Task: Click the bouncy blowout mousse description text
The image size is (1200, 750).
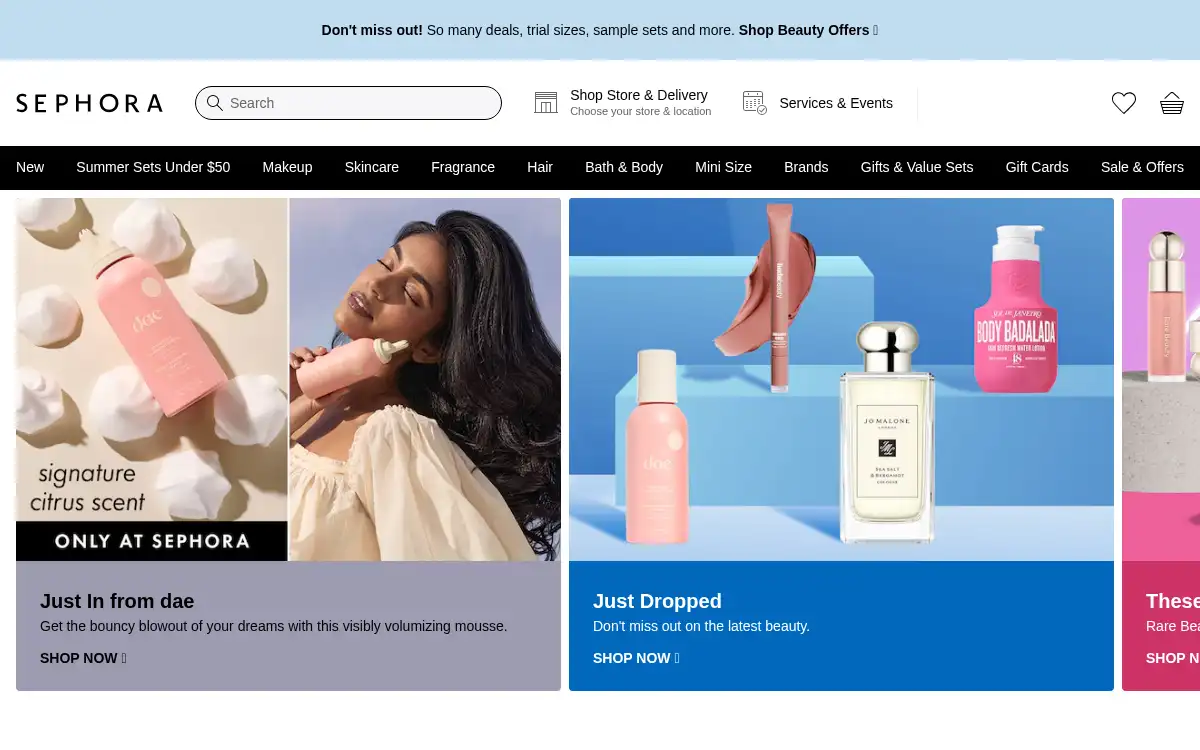Action: pyautogui.click(x=274, y=626)
